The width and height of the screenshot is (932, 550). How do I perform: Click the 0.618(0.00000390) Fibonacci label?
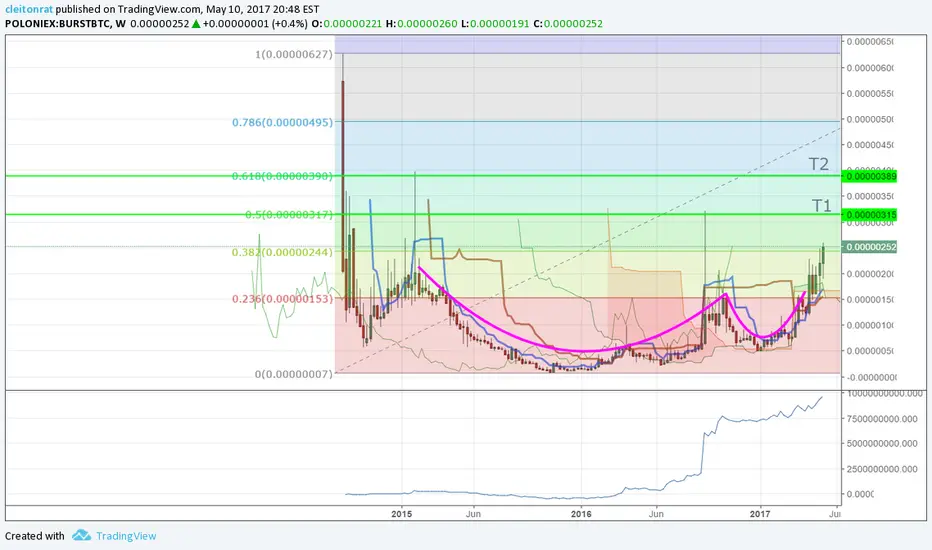(282, 176)
